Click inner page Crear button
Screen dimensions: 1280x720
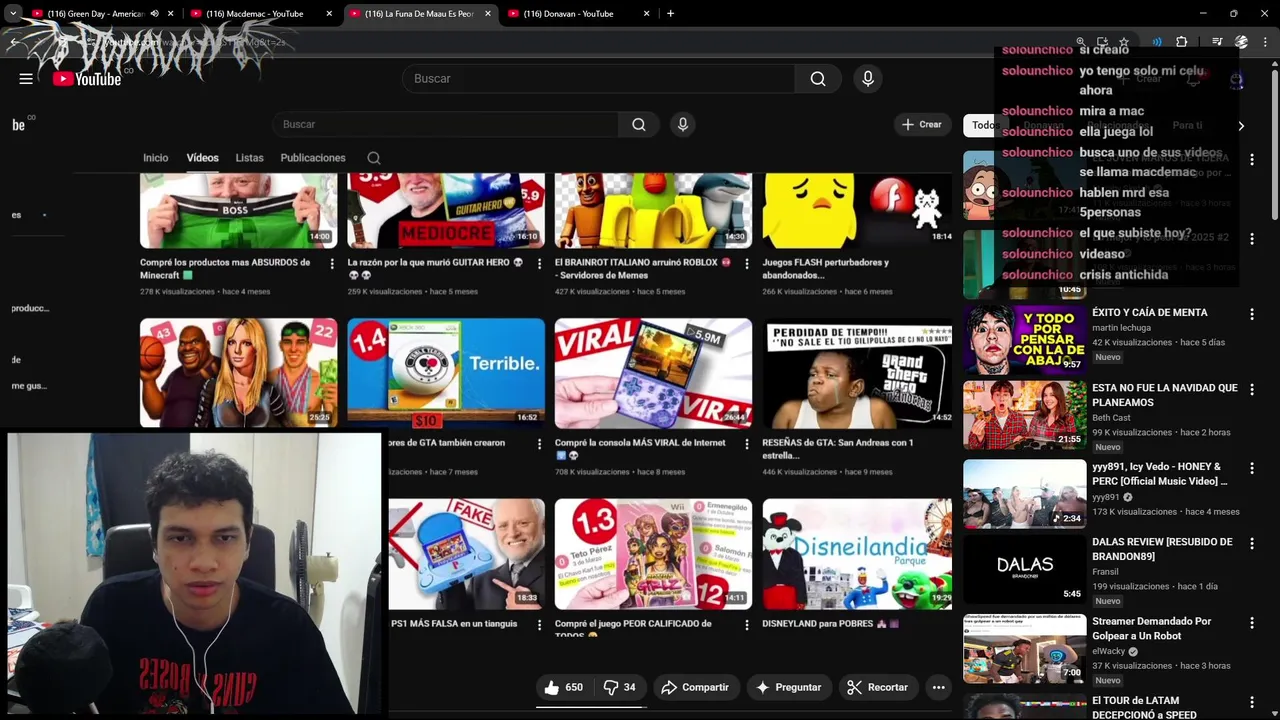(922, 124)
